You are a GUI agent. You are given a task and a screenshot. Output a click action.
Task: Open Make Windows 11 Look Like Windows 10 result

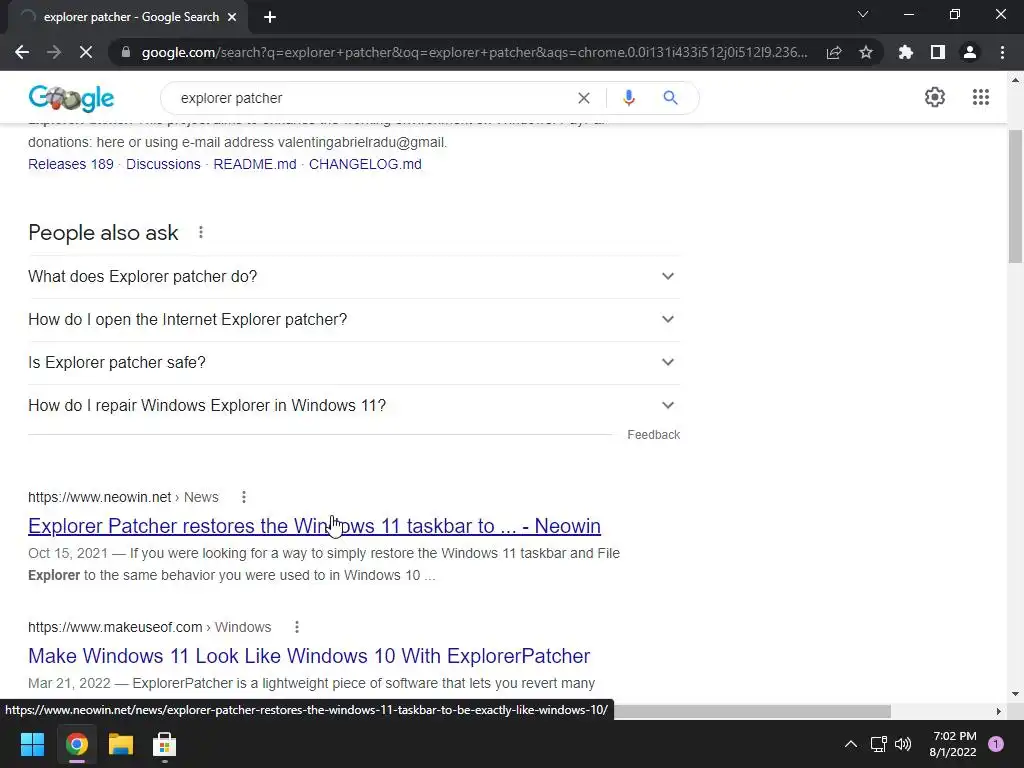[309, 656]
